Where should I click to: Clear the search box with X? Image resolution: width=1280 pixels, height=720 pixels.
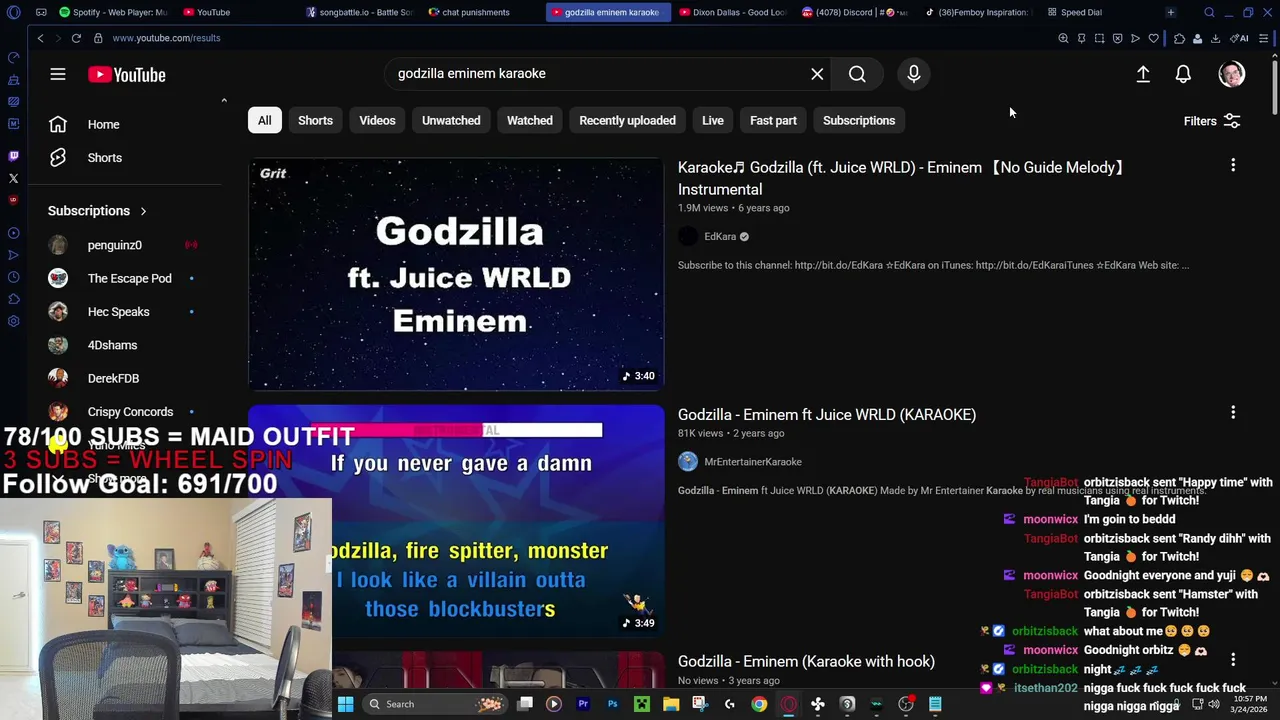817,74
